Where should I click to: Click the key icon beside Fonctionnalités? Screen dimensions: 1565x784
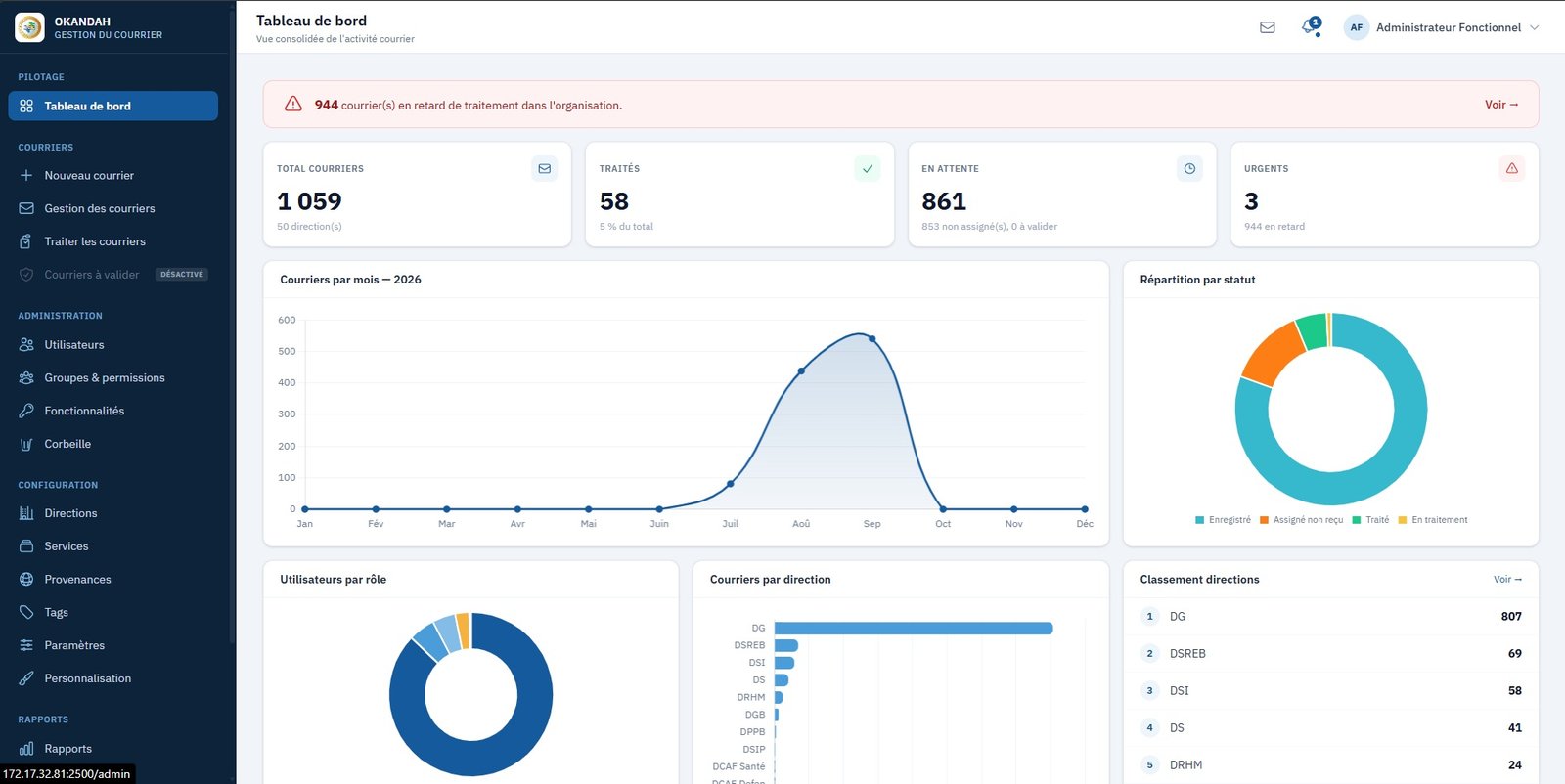26,411
